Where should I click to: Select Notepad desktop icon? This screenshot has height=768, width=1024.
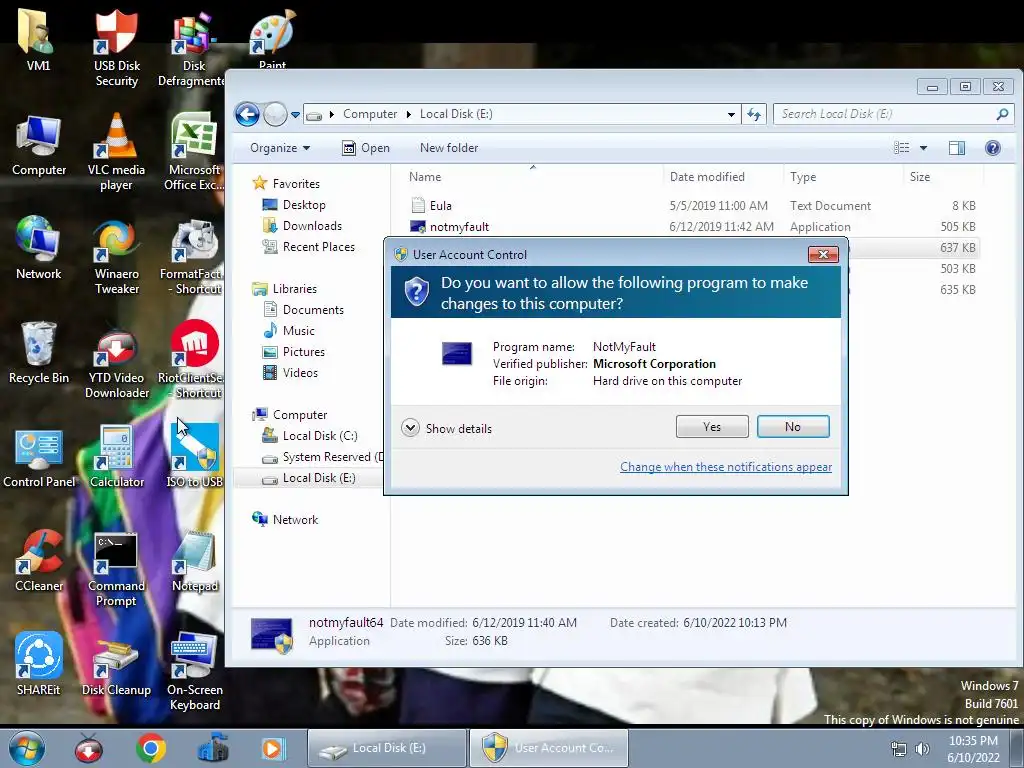[x=194, y=562]
